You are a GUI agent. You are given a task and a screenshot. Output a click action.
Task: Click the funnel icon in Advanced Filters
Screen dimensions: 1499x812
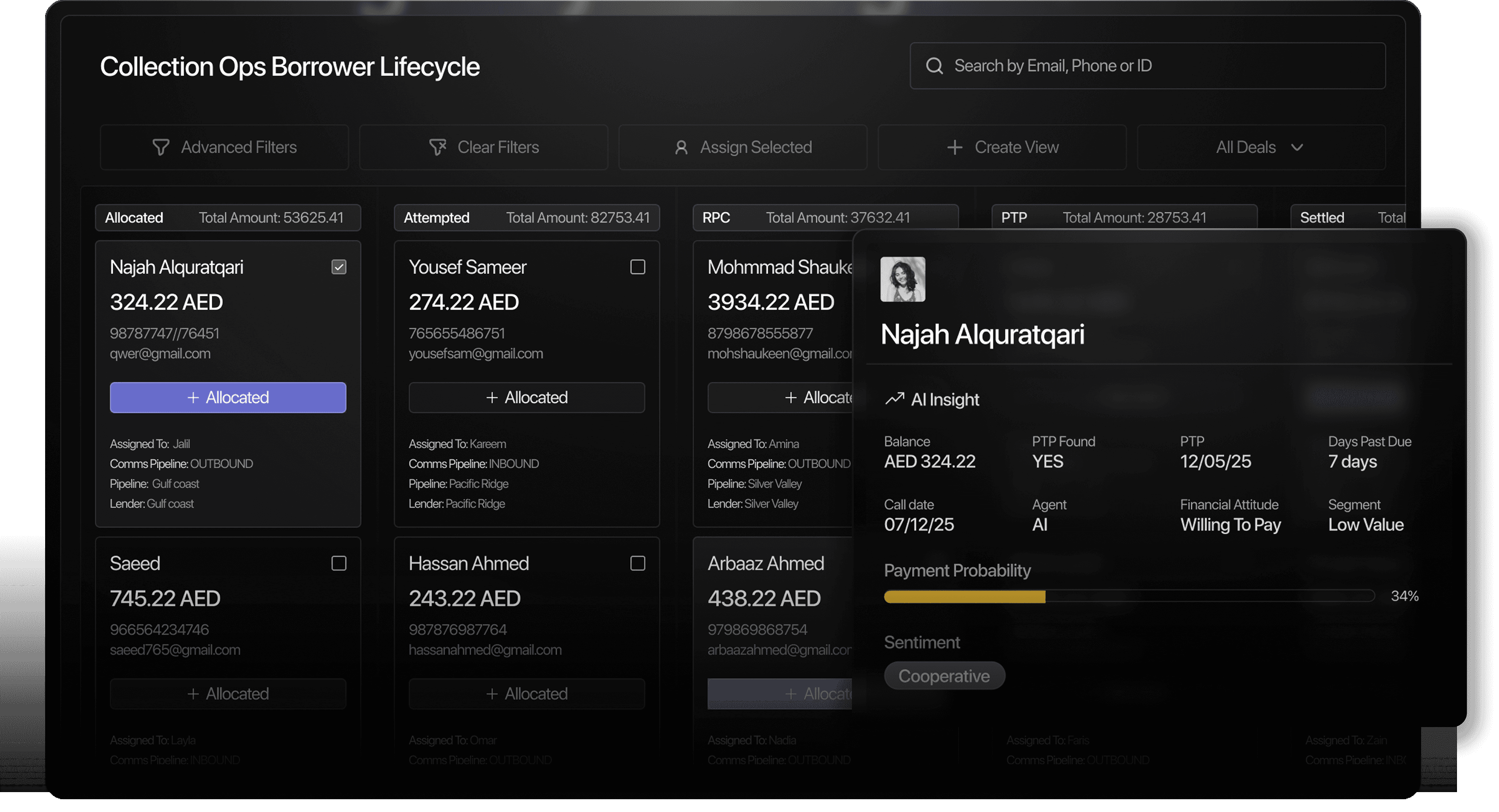point(161,147)
